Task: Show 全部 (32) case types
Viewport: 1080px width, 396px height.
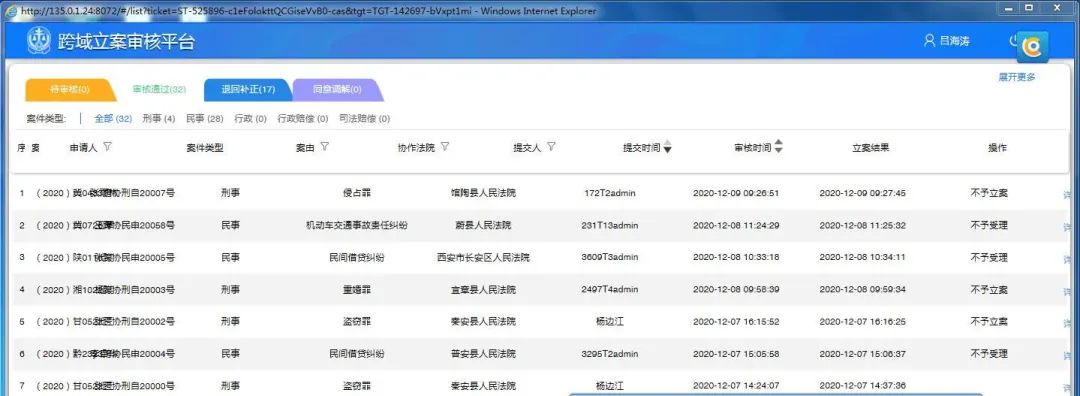Action: pyautogui.click(x=113, y=118)
